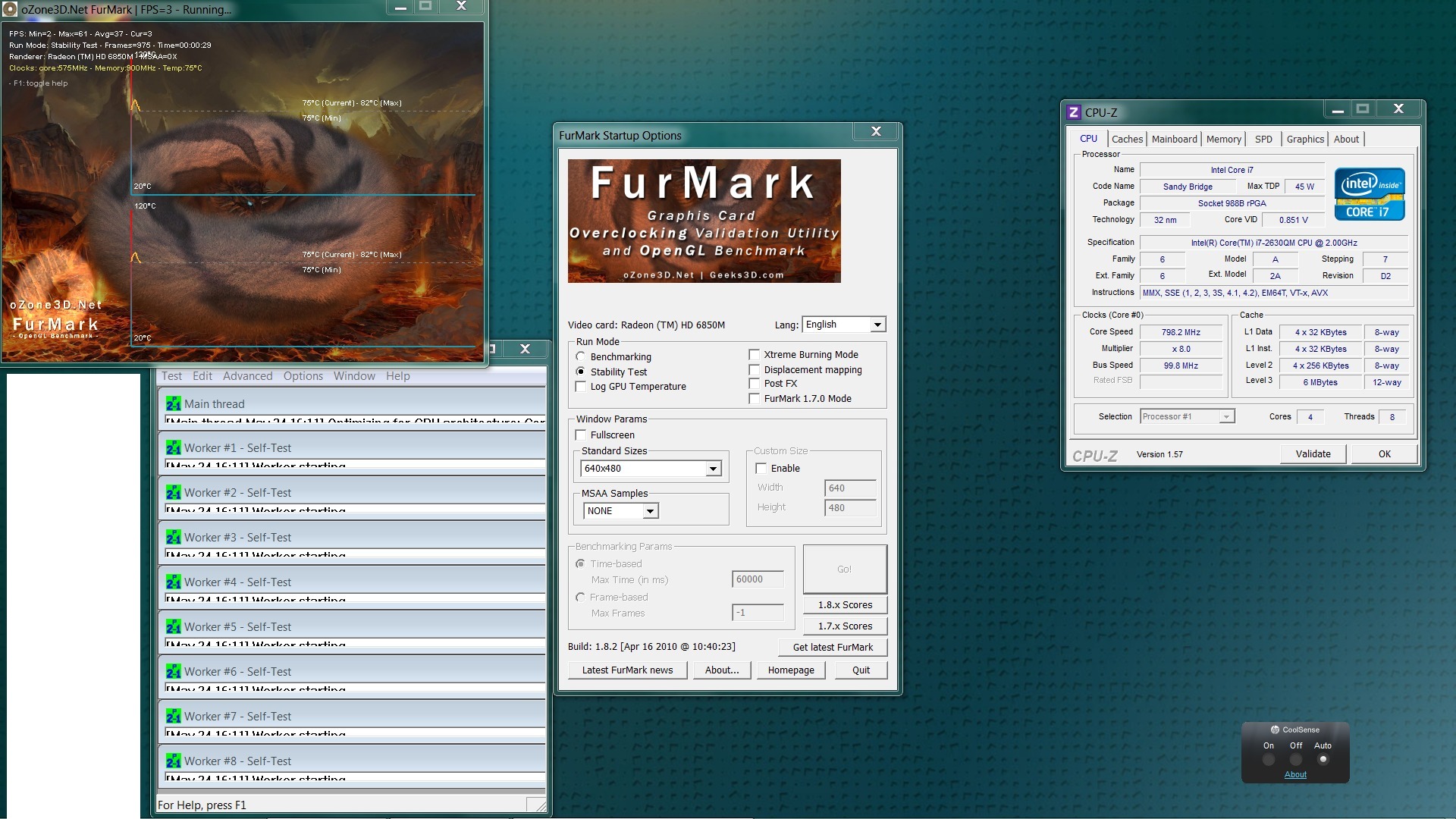Screen dimensions: 1456x819
Task: Open the Edit menu in Prime95
Action: click(202, 376)
